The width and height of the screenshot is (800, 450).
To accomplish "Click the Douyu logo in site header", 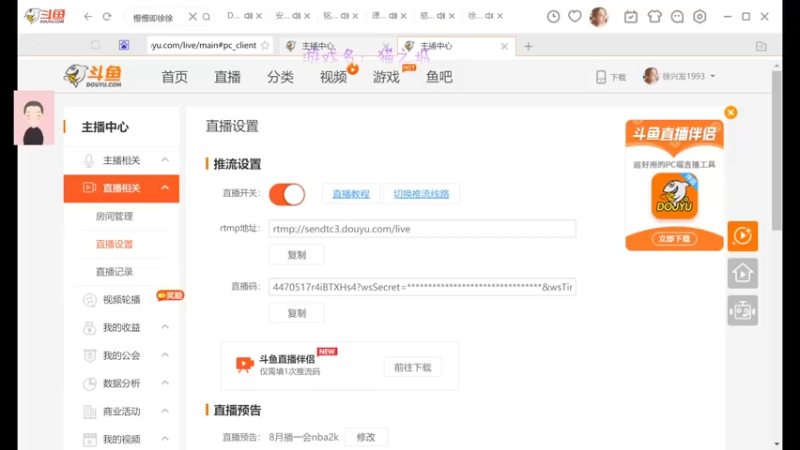I will coord(93,77).
